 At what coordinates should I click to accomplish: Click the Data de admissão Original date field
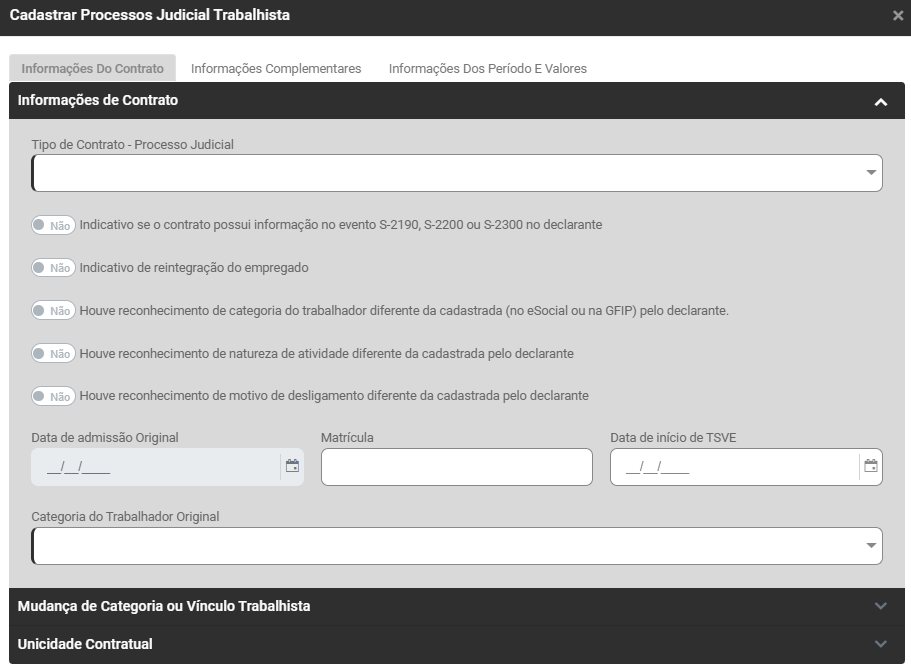point(155,467)
